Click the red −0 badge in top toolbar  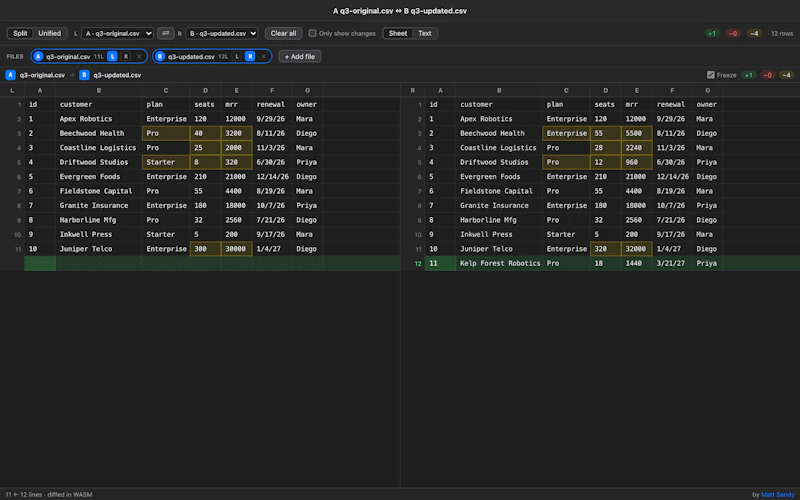click(x=733, y=33)
